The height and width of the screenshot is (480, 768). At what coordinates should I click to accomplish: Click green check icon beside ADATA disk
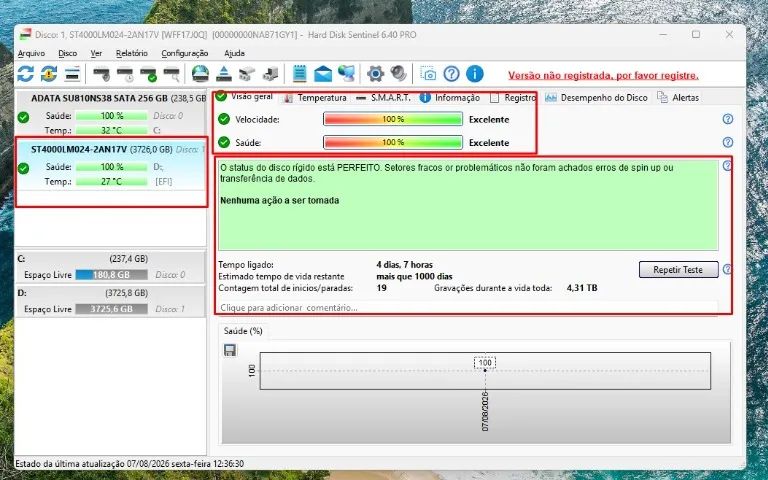point(23,118)
